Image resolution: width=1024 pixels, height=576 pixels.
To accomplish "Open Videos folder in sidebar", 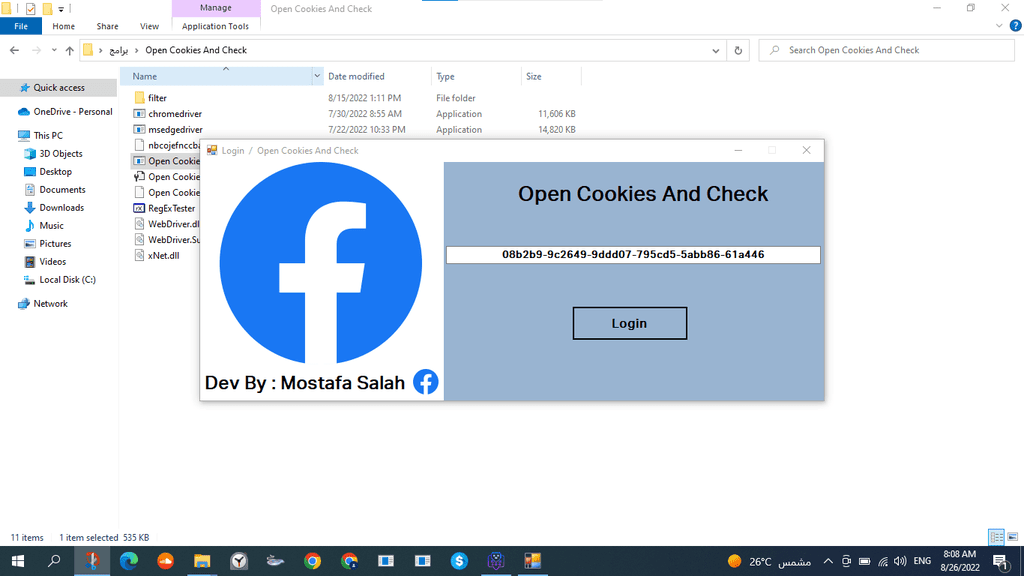I will pos(52,261).
